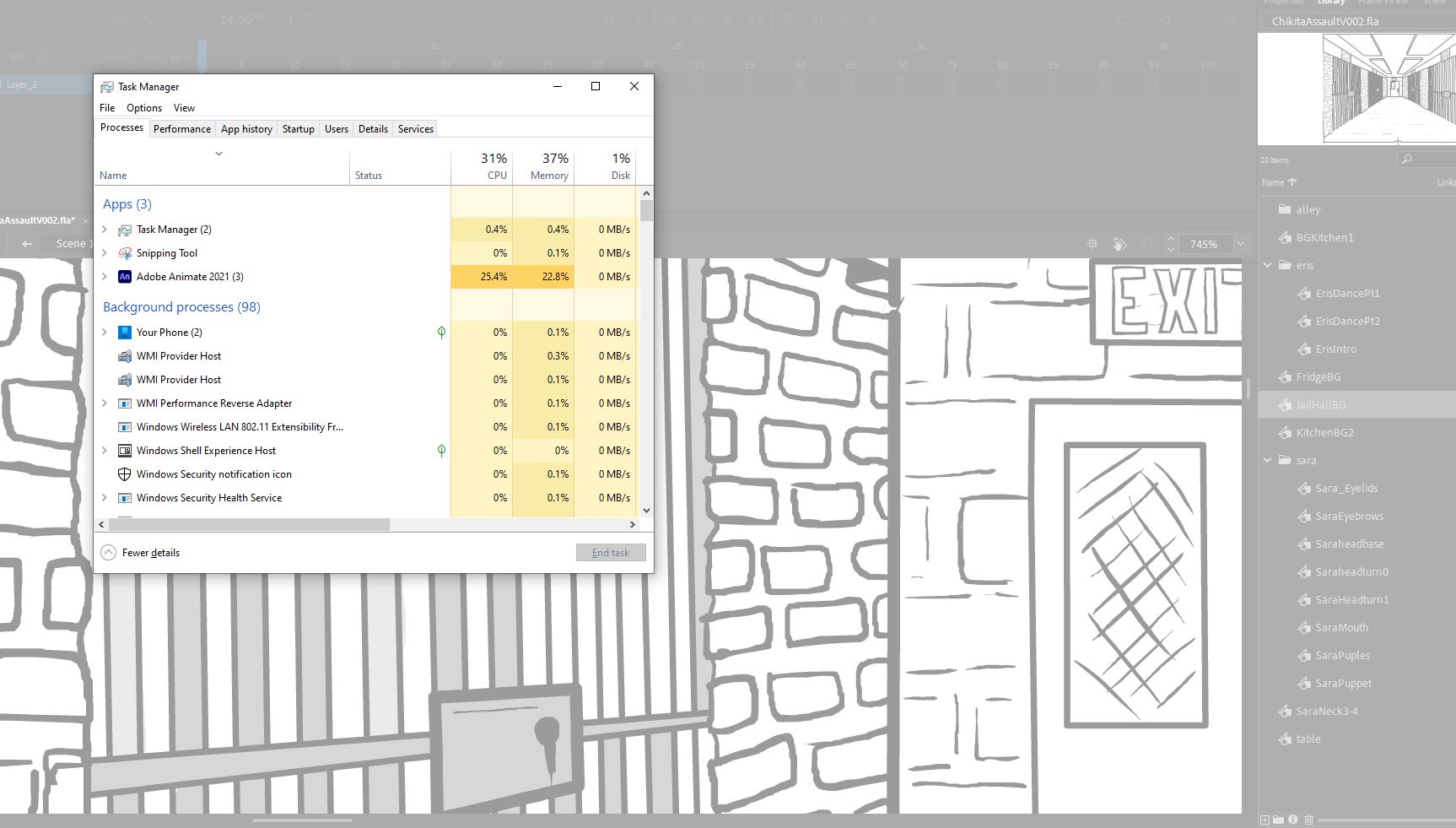Select the Rotation tool icon beside the zoom percentage
The height and width of the screenshot is (828, 1456).
1119,243
